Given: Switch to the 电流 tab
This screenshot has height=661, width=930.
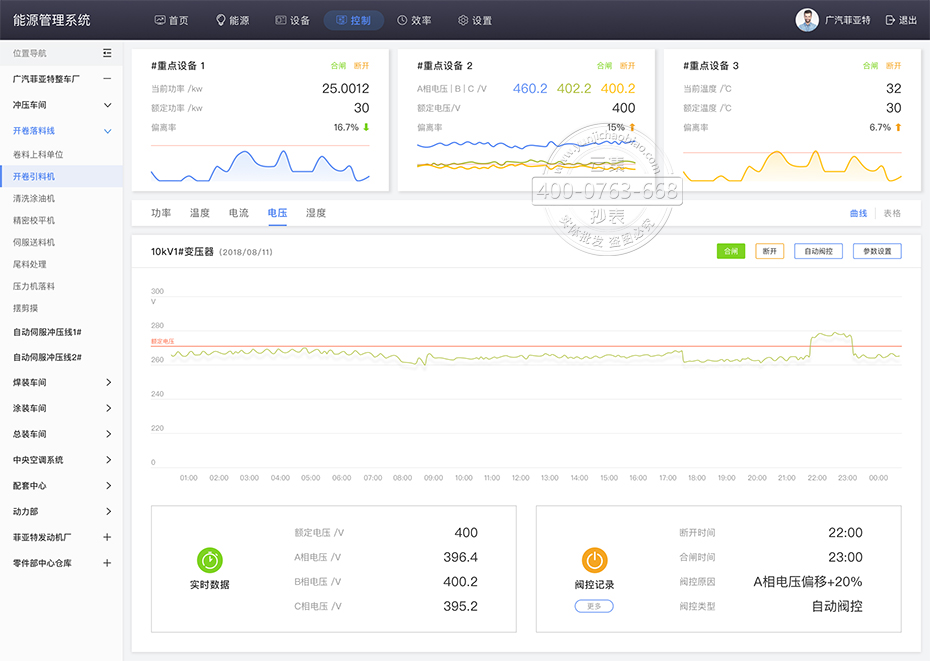Looking at the screenshot, I should 238,213.
